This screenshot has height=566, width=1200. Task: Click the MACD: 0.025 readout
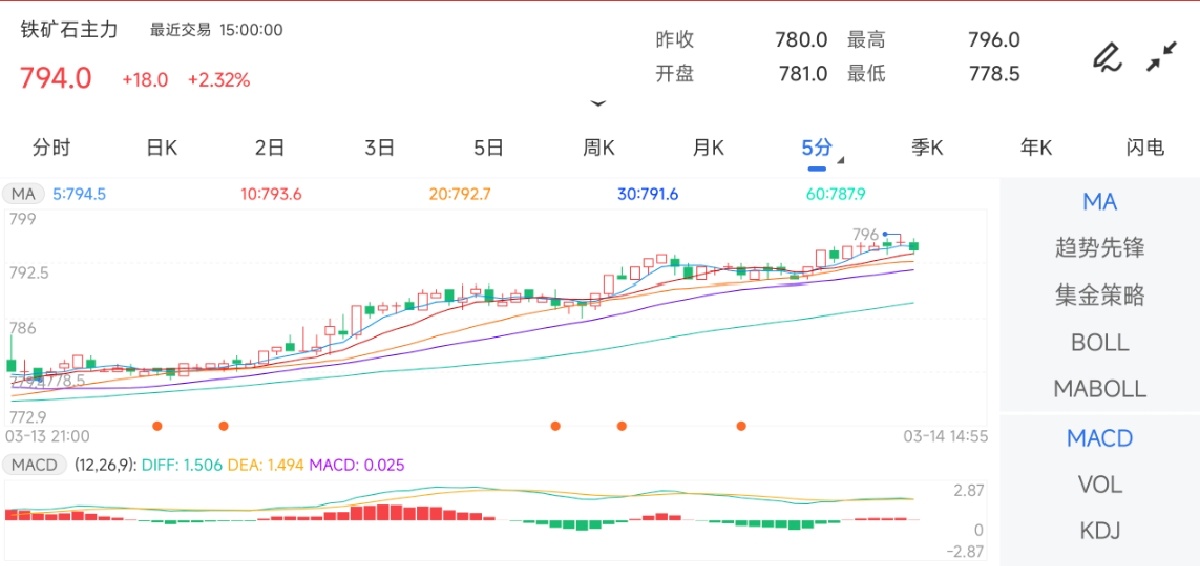pyautogui.click(x=357, y=465)
